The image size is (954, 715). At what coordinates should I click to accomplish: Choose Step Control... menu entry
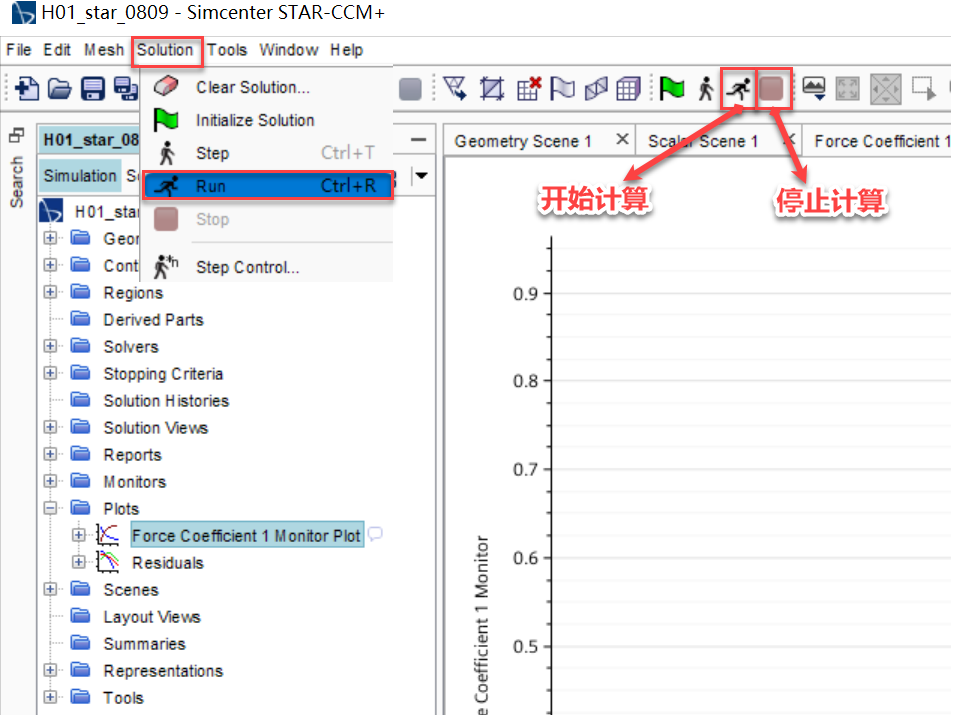(267, 267)
